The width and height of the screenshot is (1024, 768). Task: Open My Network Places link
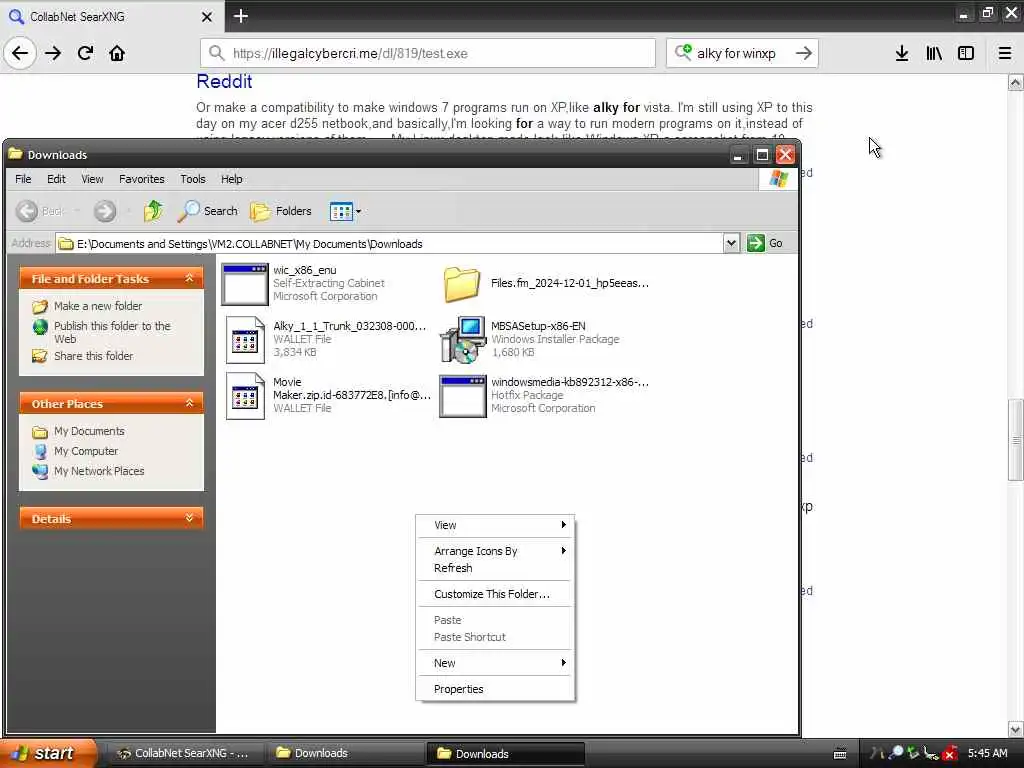(x=99, y=471)
